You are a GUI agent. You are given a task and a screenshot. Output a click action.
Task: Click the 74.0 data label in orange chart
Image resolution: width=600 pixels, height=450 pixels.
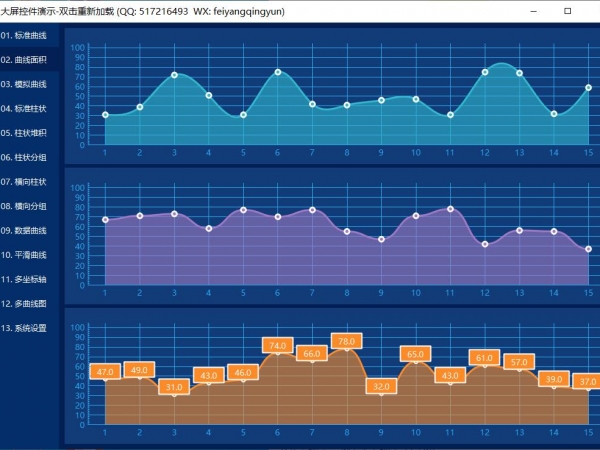(x=277, y=345)
